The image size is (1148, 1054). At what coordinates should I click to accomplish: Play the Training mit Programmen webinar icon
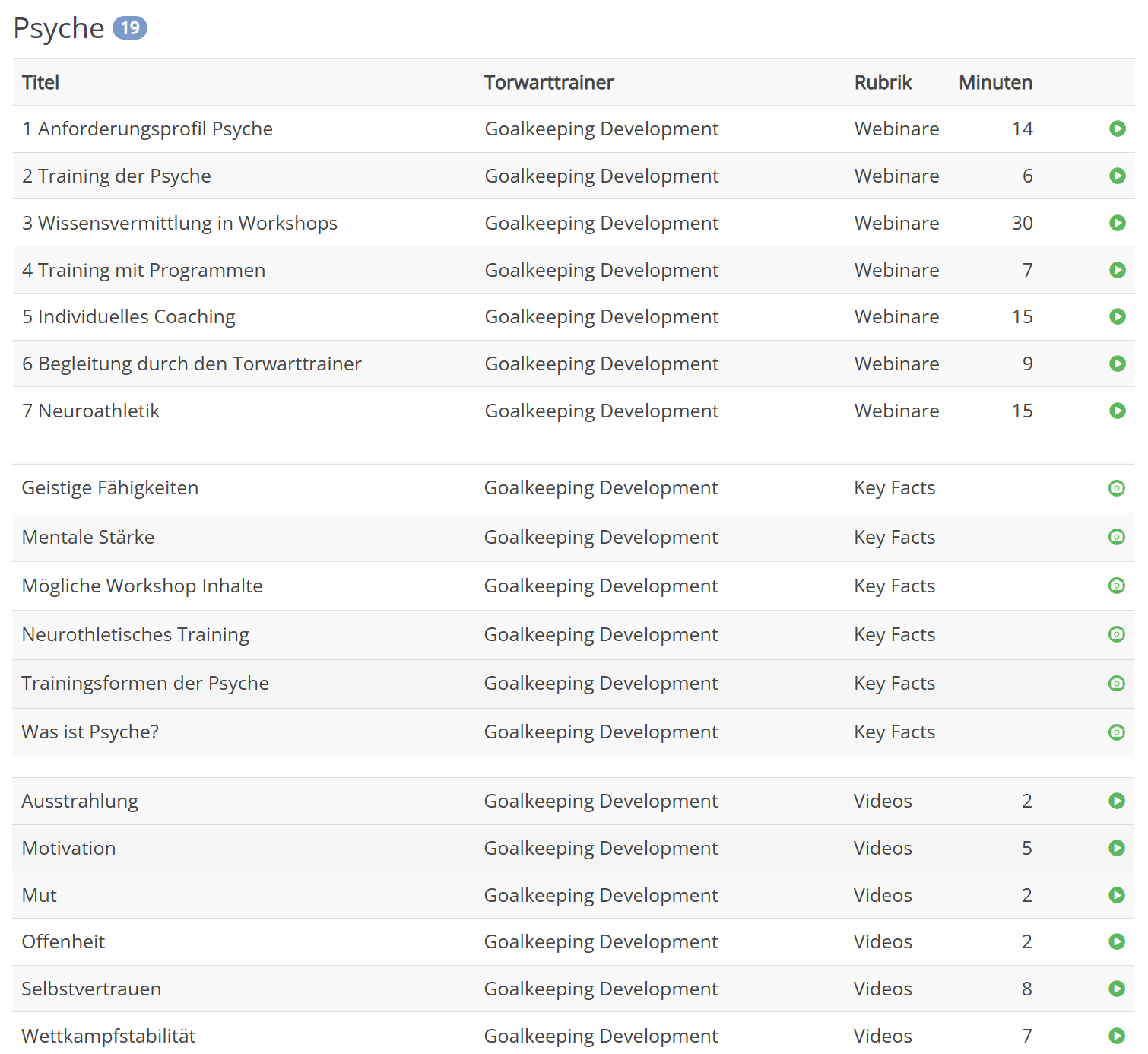point(1117,270)
